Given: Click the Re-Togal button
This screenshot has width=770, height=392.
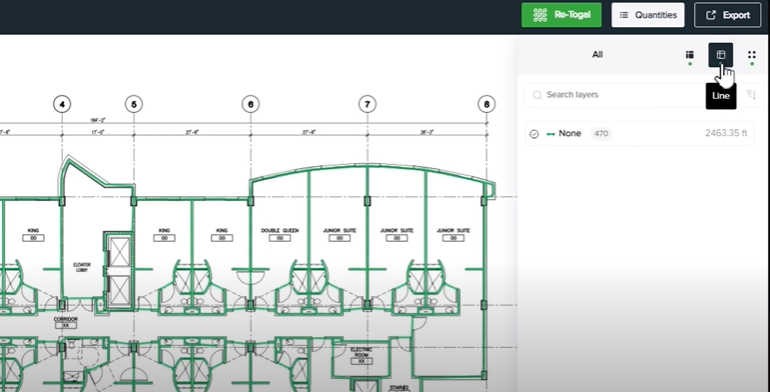Looking at the screenshot, I should tap(561, 15).
